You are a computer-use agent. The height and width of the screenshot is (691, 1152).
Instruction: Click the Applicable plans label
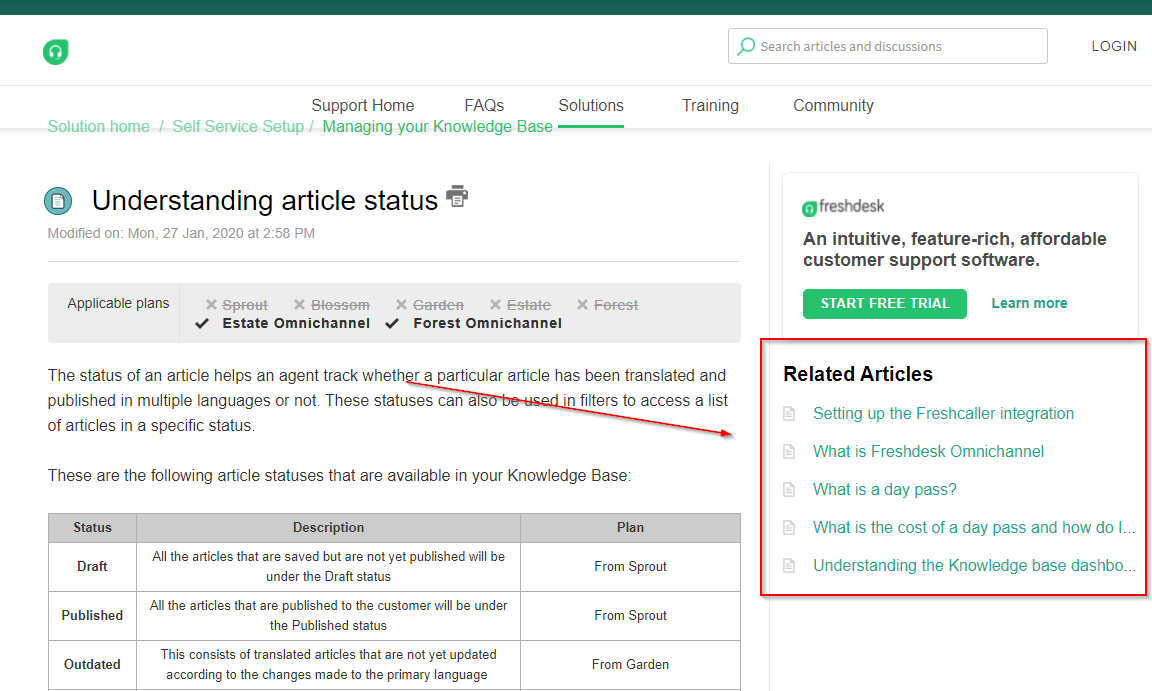[x=118, y=303]
